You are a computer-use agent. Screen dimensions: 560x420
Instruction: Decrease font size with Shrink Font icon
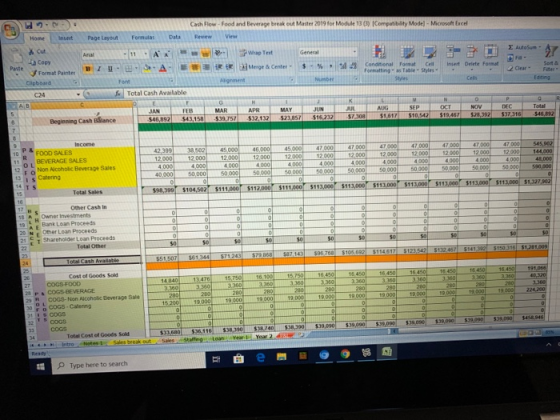pyautogui.click(x=167, y=54)
